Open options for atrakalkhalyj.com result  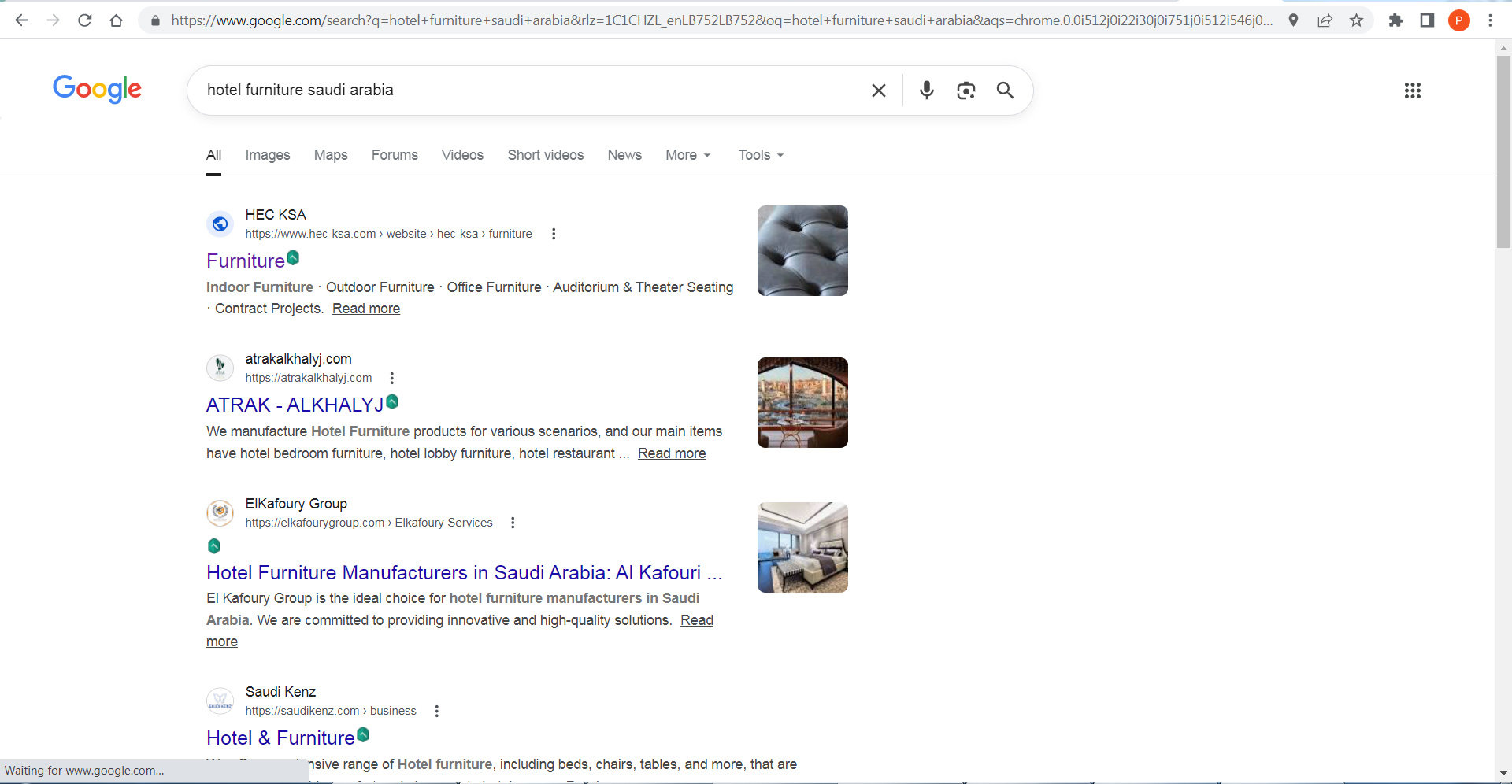point(391,378)
